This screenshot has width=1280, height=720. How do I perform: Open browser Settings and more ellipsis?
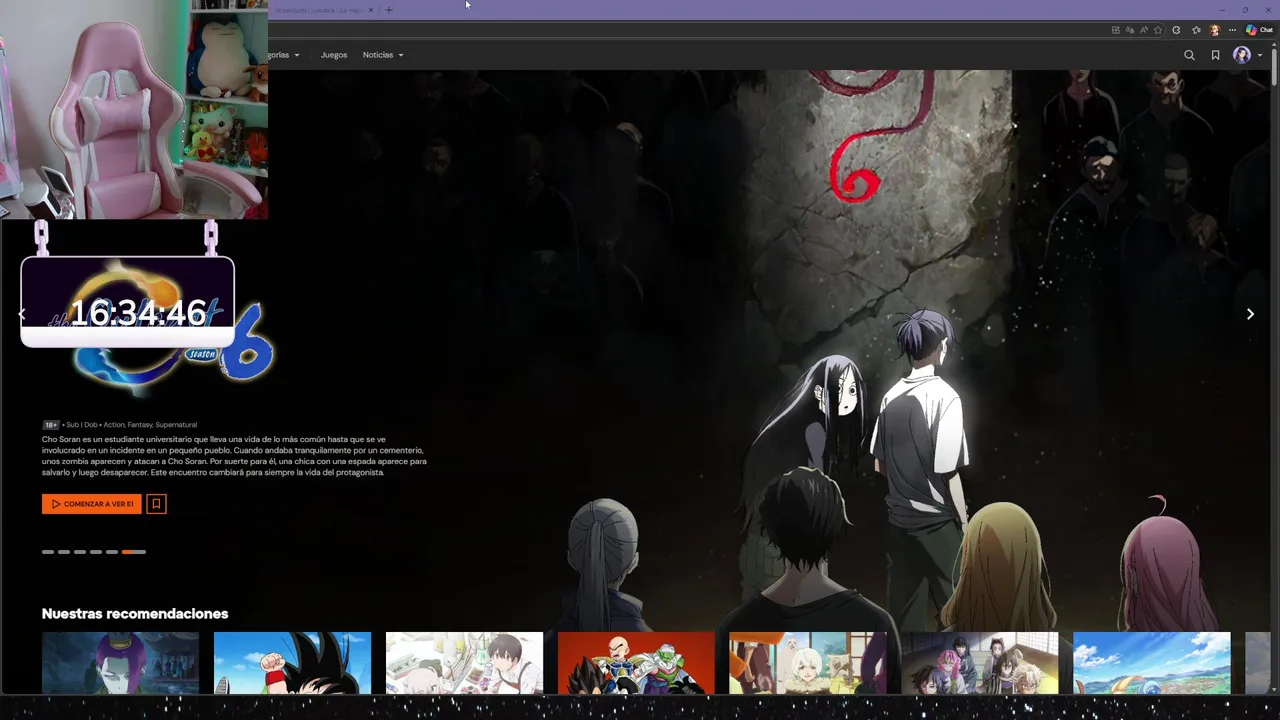[x=1232, y=30]
